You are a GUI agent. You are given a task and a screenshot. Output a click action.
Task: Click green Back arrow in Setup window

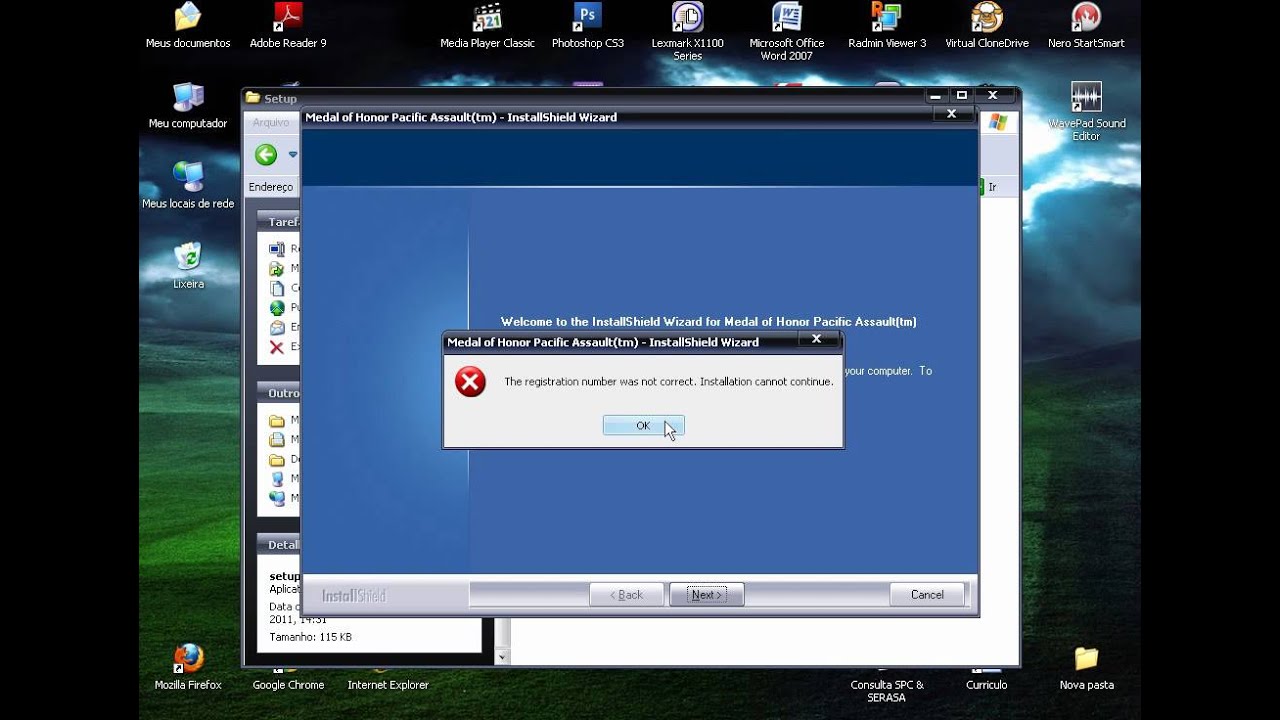pyautogui.click(x=266, y=154)
